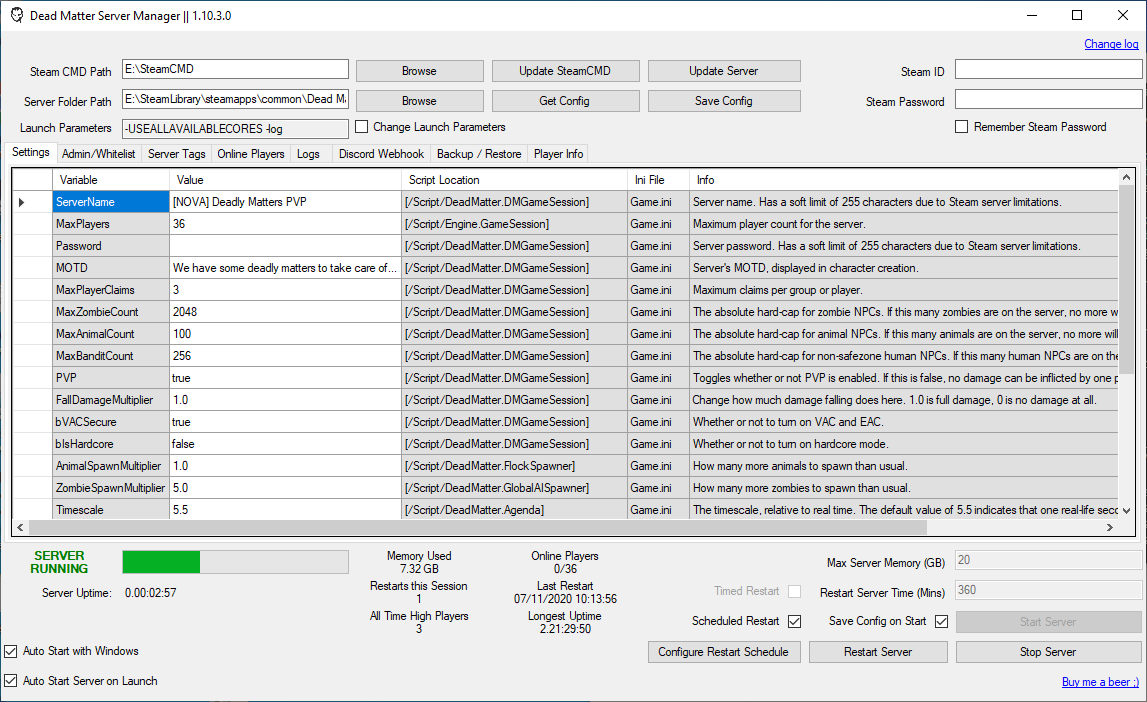Enable Change Launch Parameters

click(x=362, y=127)
